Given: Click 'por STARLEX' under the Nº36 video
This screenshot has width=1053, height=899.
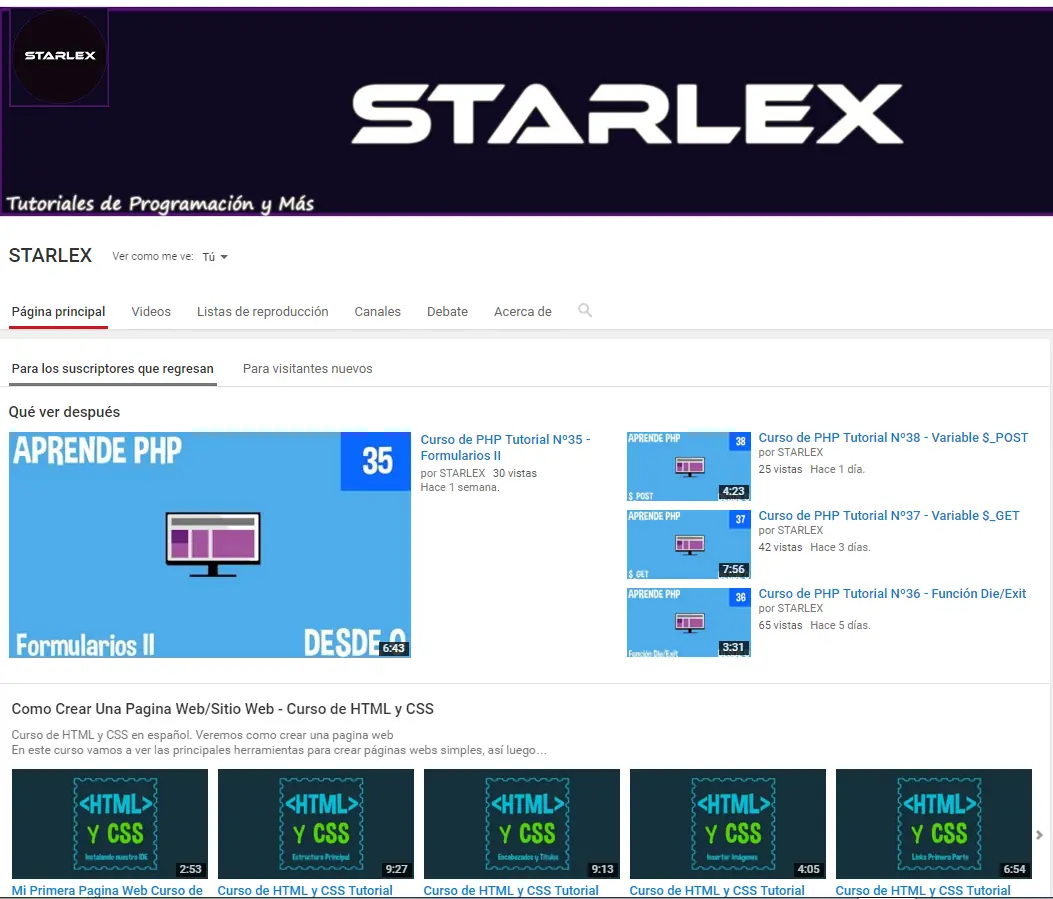Looking at the screenshot, I should pos(790,608).
